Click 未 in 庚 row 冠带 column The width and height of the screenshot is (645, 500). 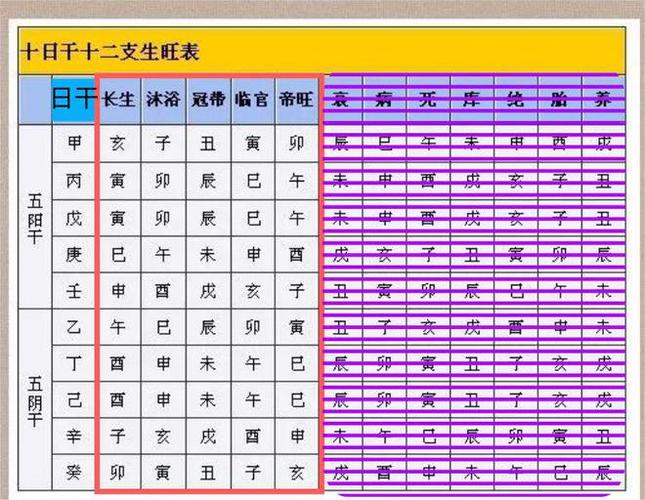[208, 255]
